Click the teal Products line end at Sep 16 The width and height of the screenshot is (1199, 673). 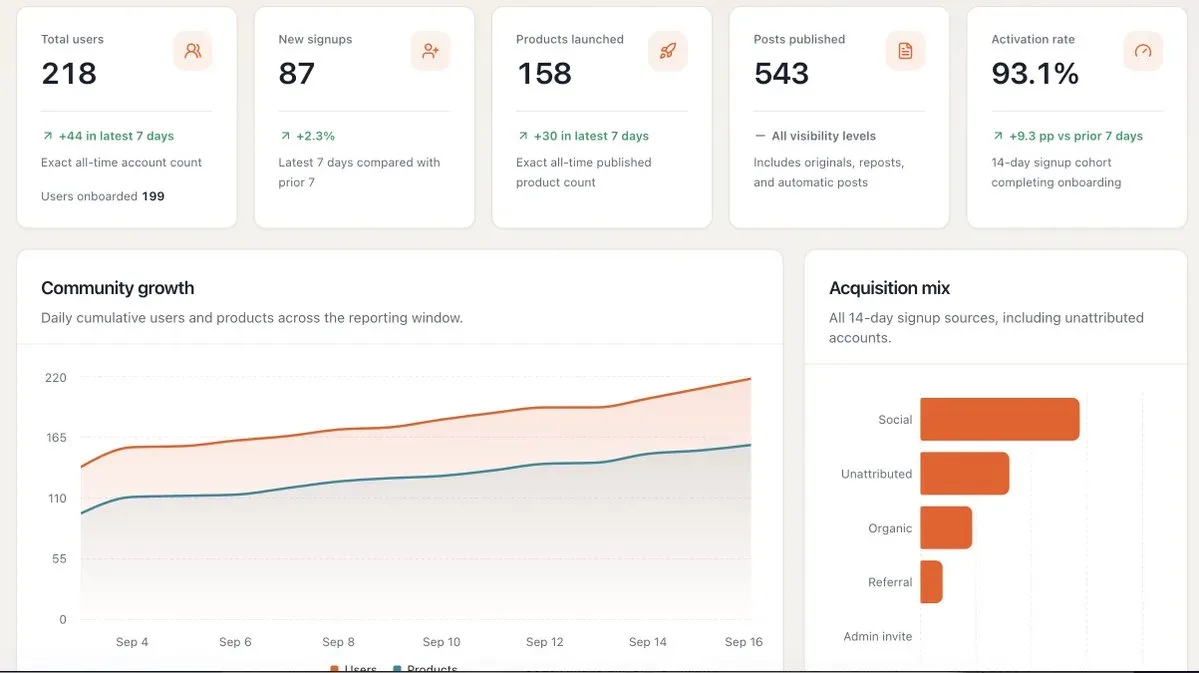pyautogui.click(x=749, y=445)
